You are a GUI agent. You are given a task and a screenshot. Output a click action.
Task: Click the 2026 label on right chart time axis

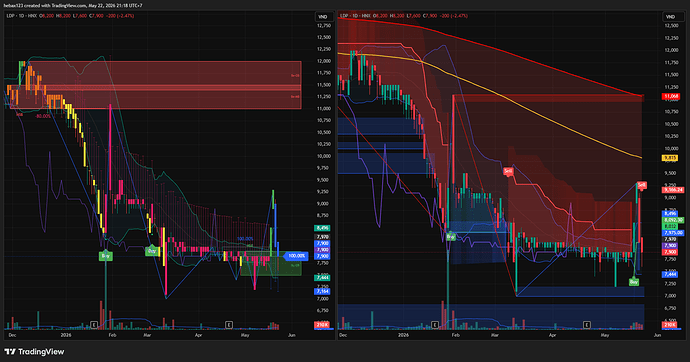click(x=403, y=335)
